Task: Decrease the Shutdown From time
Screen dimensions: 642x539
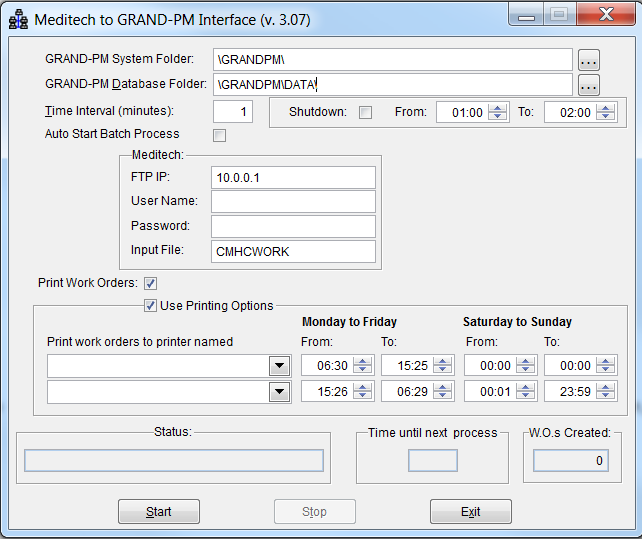Action: 497,116
